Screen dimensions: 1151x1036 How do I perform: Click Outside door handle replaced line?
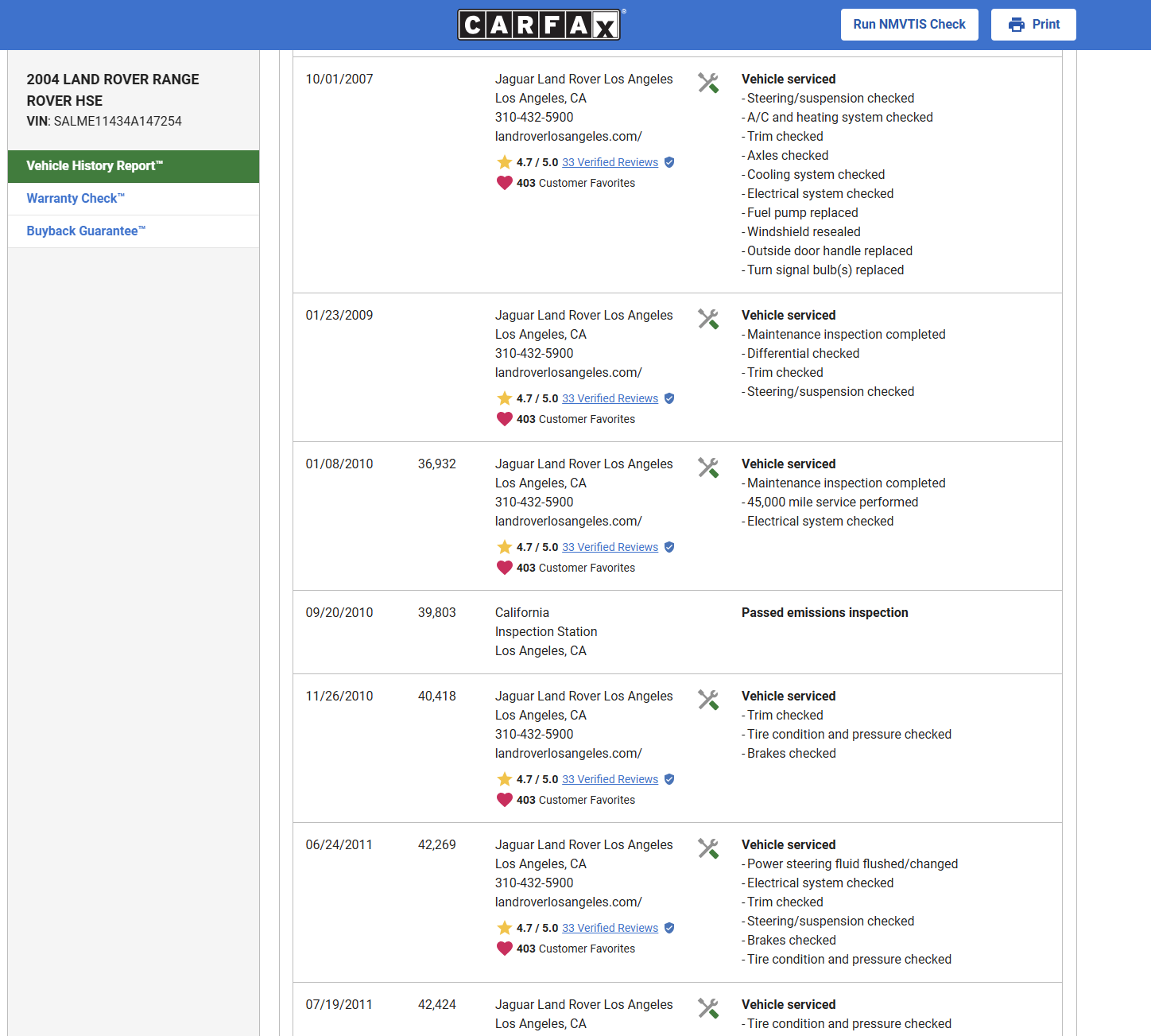pos(827,251)
